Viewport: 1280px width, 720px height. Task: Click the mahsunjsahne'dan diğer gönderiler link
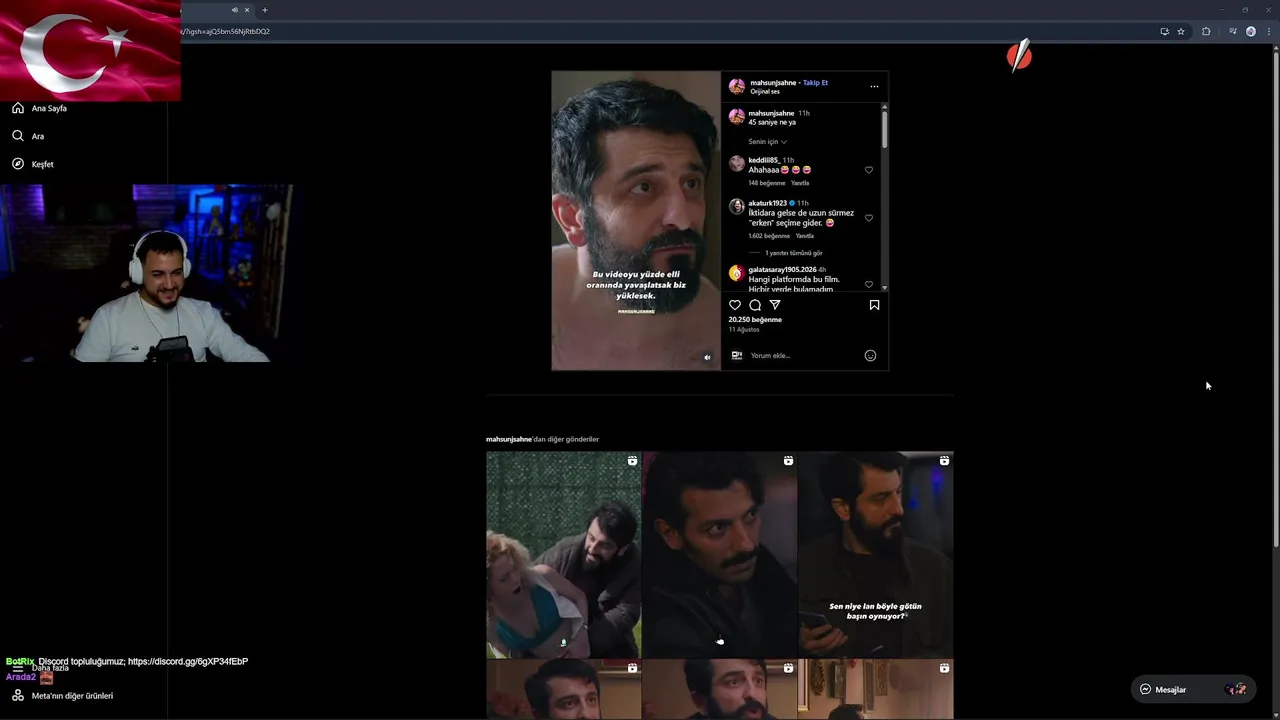click(542, 439)
